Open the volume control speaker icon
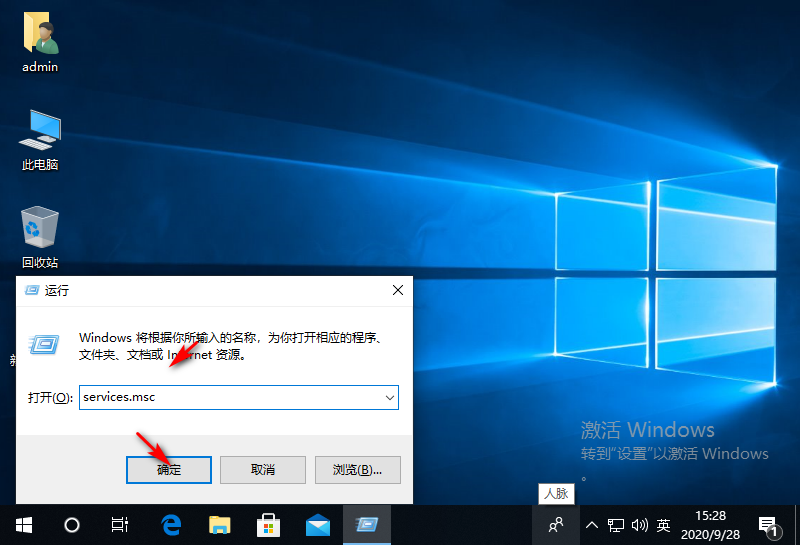The width and height of the screenshot is (800, 545). coord(640,524)
